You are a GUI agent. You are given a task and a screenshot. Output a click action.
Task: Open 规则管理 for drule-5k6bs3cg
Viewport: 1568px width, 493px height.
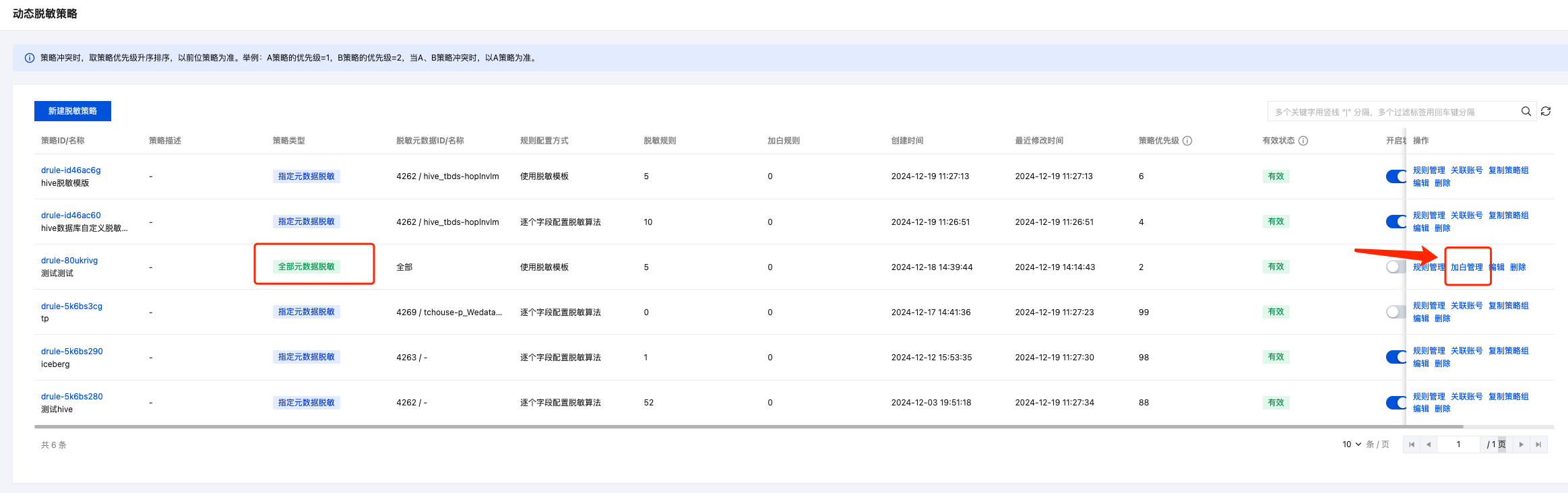1429,306
